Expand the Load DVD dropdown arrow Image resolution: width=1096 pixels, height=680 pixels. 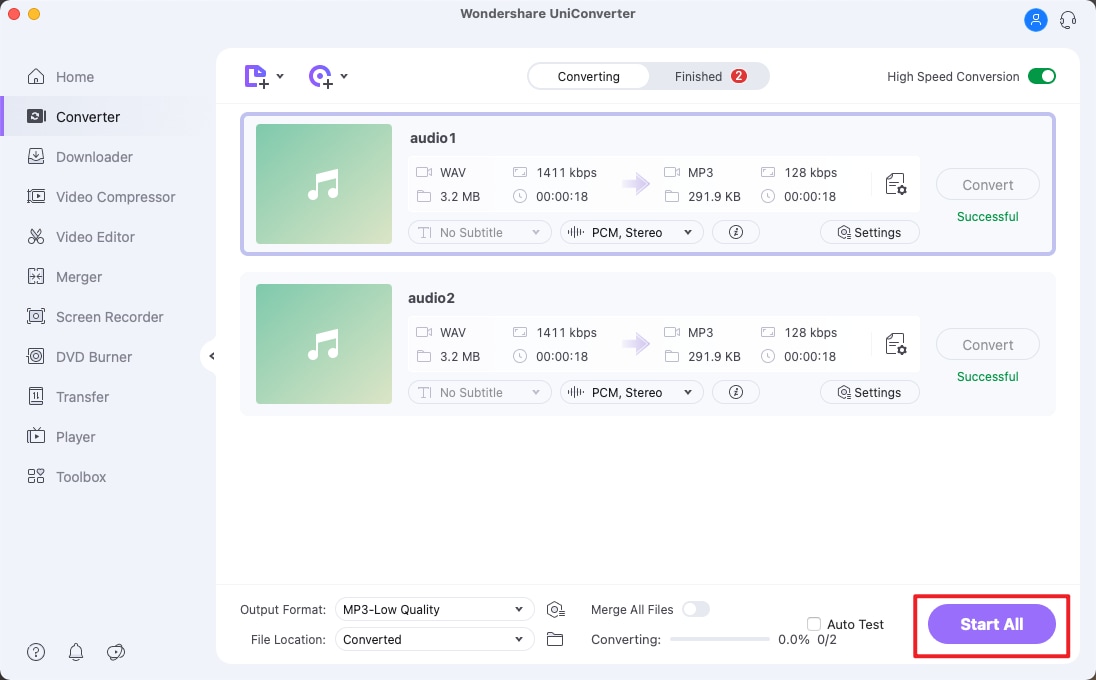[344, 76]
